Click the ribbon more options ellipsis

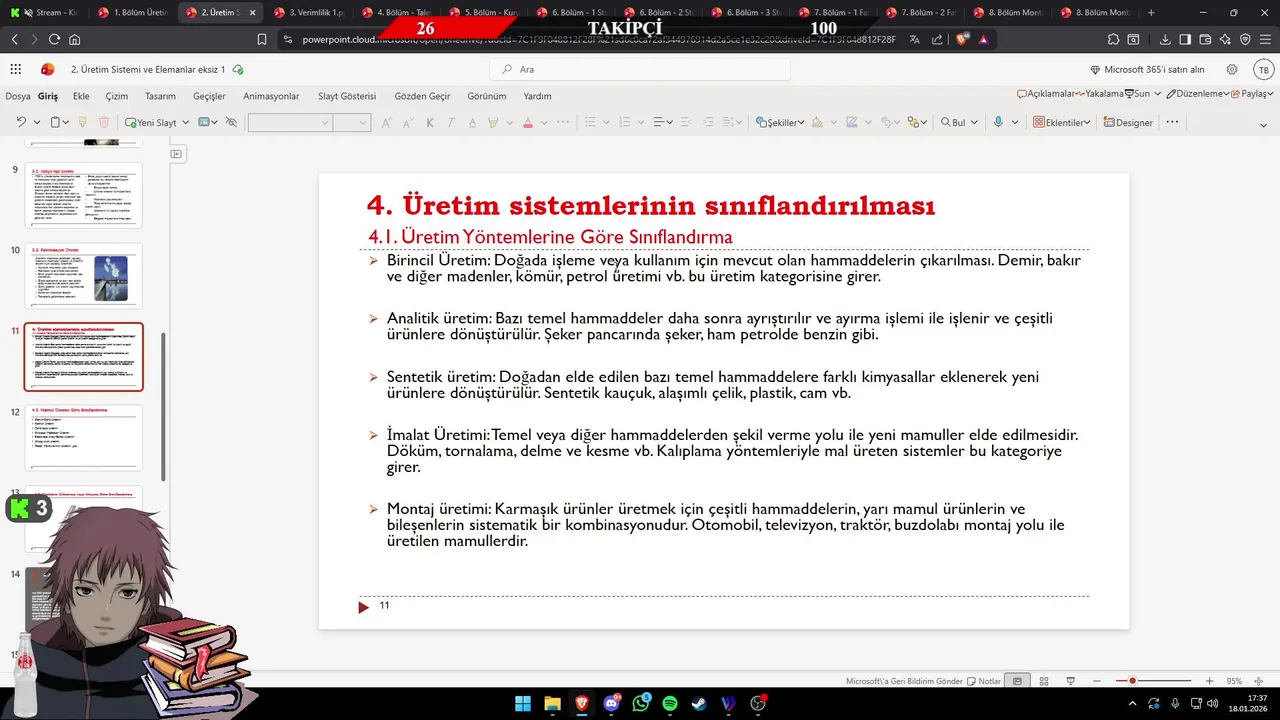(x=1172, y=122)
